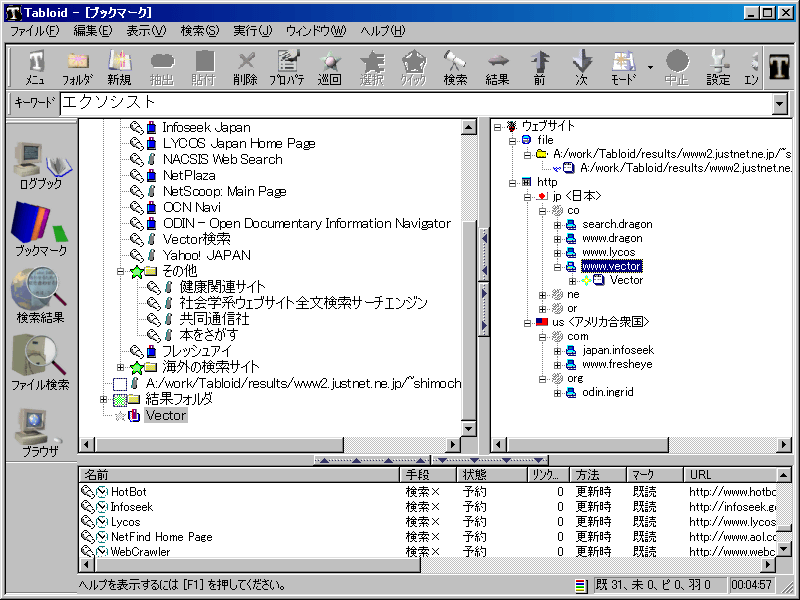Expand the odin.ingrid host node
800x600 pixels.
coord(558,393)
